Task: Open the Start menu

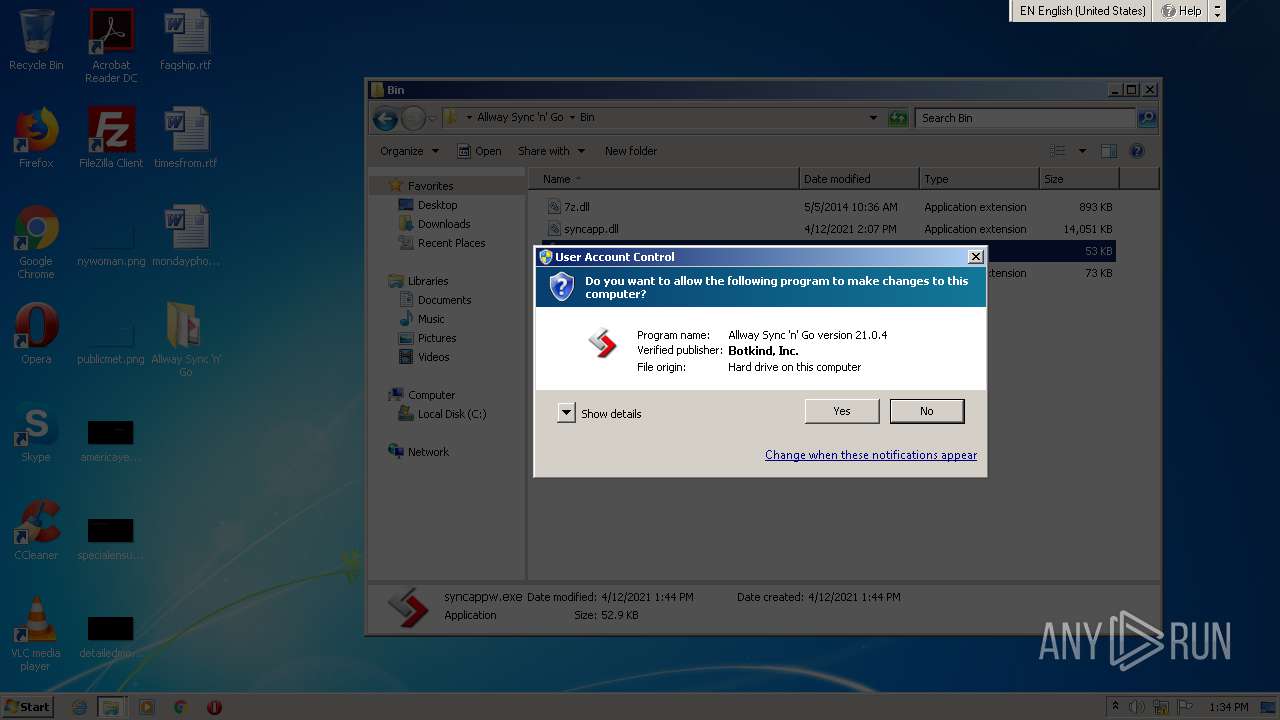Action: (27, 706)
